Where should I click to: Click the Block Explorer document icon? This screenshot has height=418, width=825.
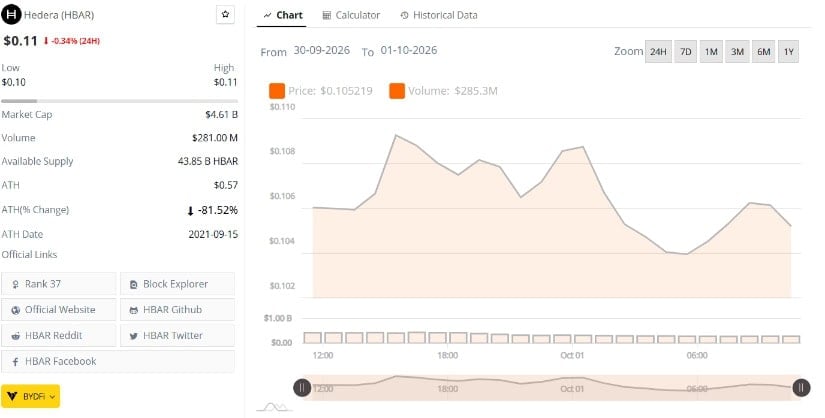point(134,284)
